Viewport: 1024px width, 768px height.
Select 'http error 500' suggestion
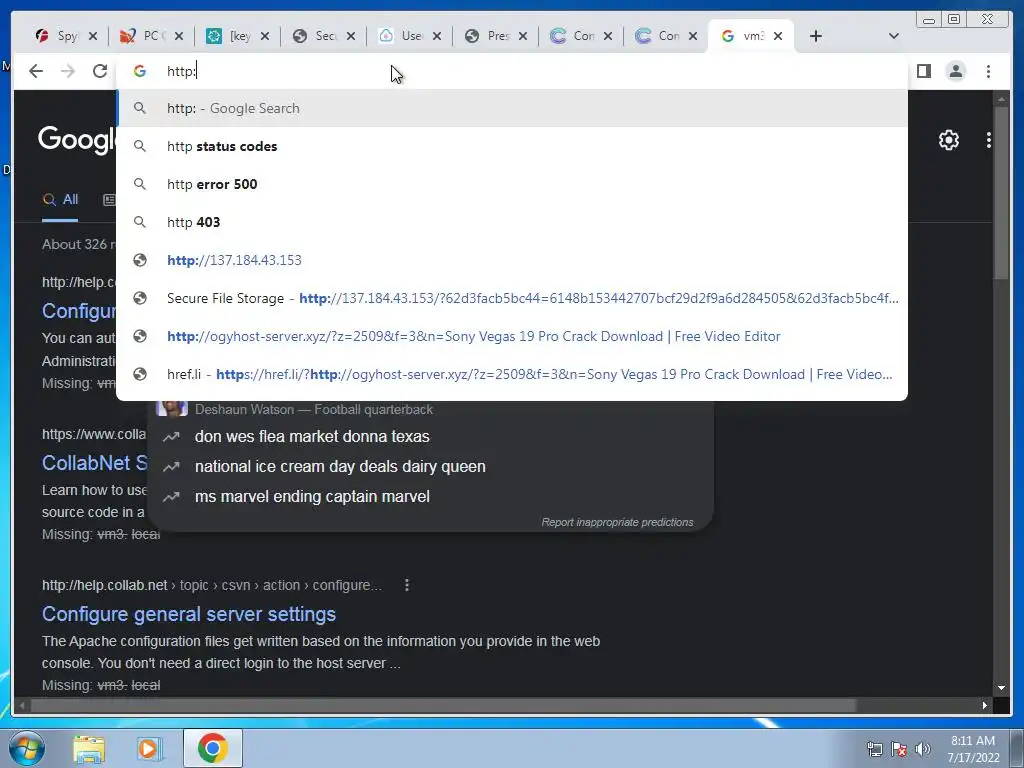pos(511,184)
